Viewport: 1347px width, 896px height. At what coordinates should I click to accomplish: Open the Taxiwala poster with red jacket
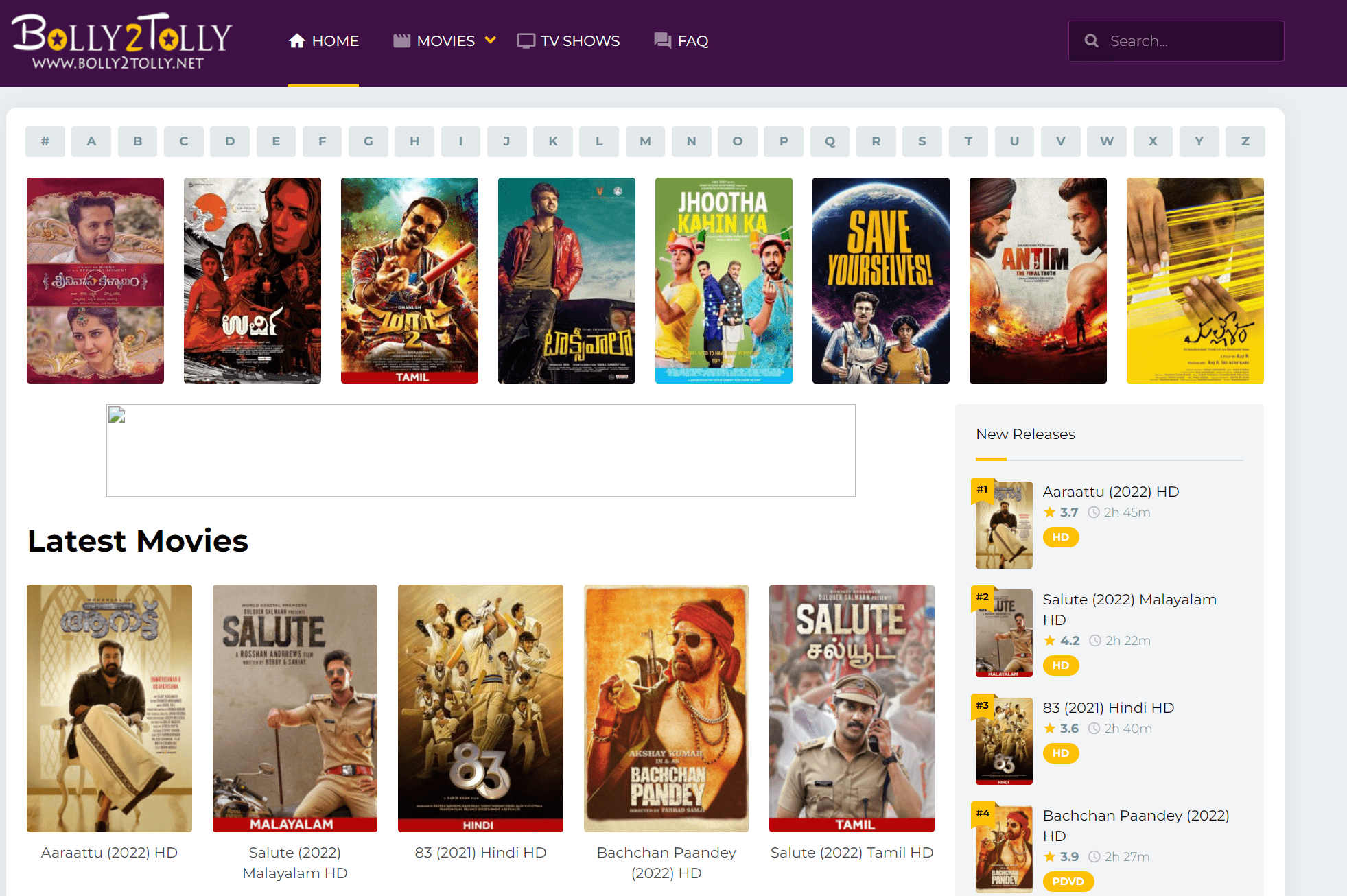click(567, 281)
